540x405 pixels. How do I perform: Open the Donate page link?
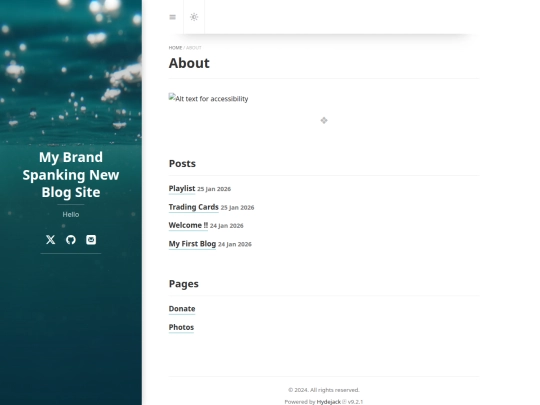[x=182, y=309]
